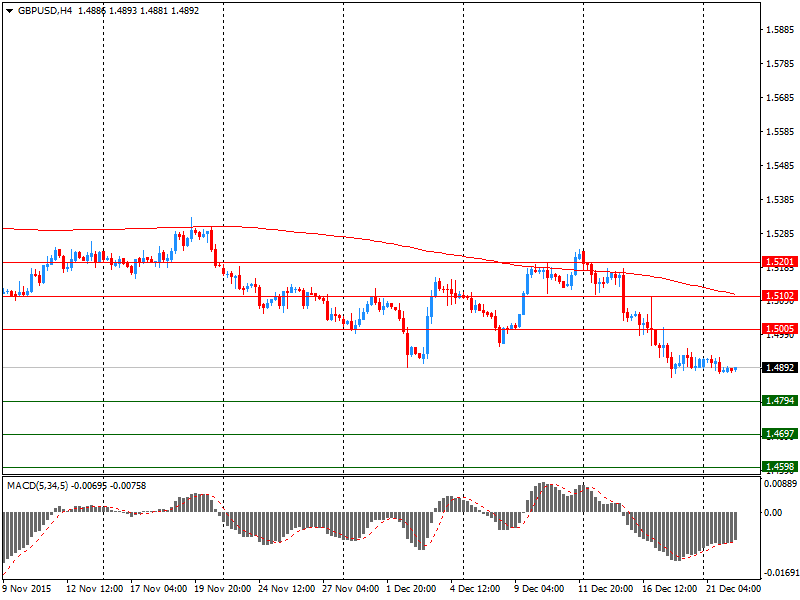The image size is (800, 600).
Task: Select the 9 Nov 2015 date label
Action: pos(27,589)
